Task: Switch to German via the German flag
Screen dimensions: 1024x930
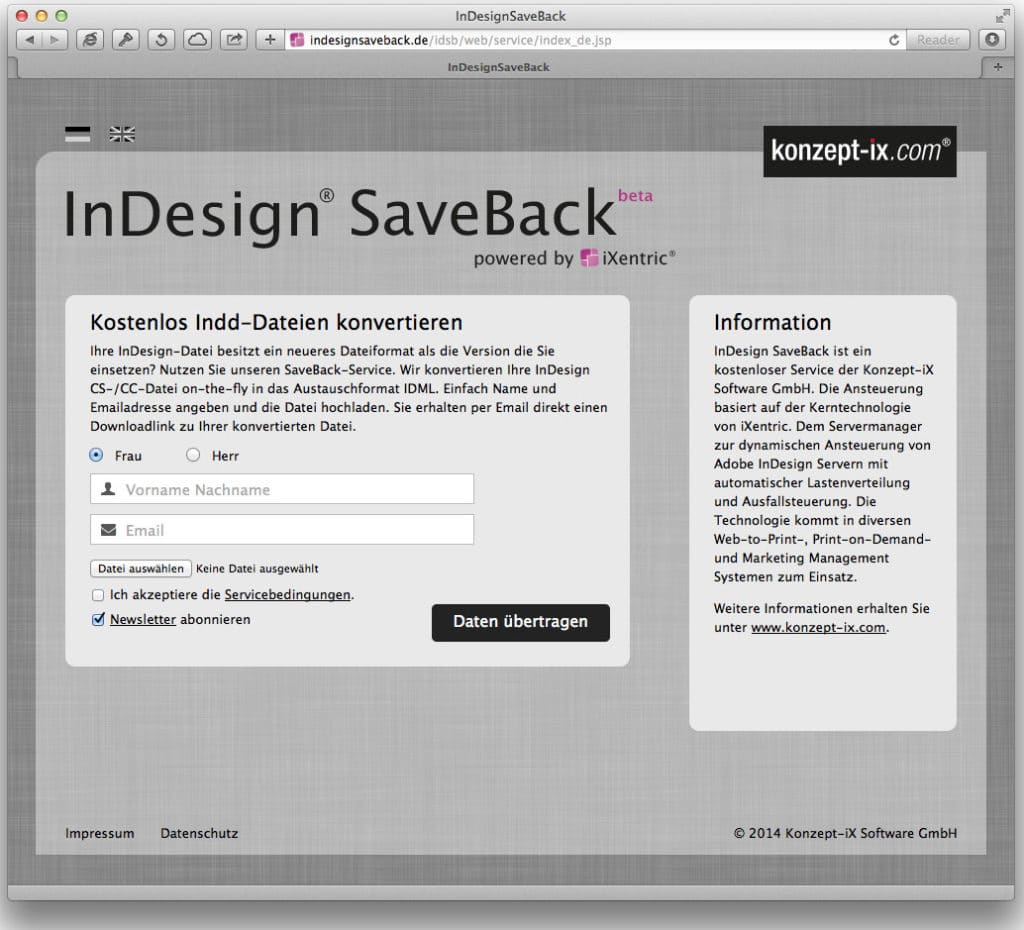Action: [78, 135]
